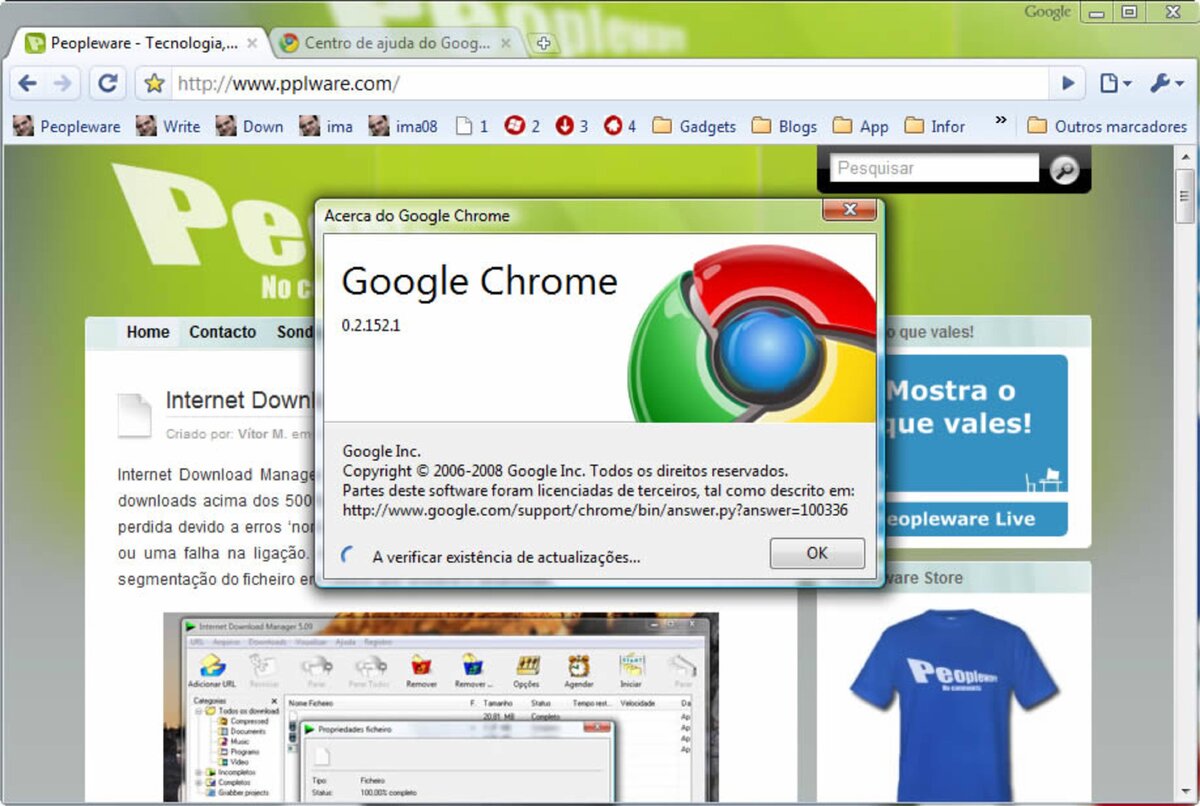Click the page document icon beside article title
1200x806 pixels.
tap(135, 414)
